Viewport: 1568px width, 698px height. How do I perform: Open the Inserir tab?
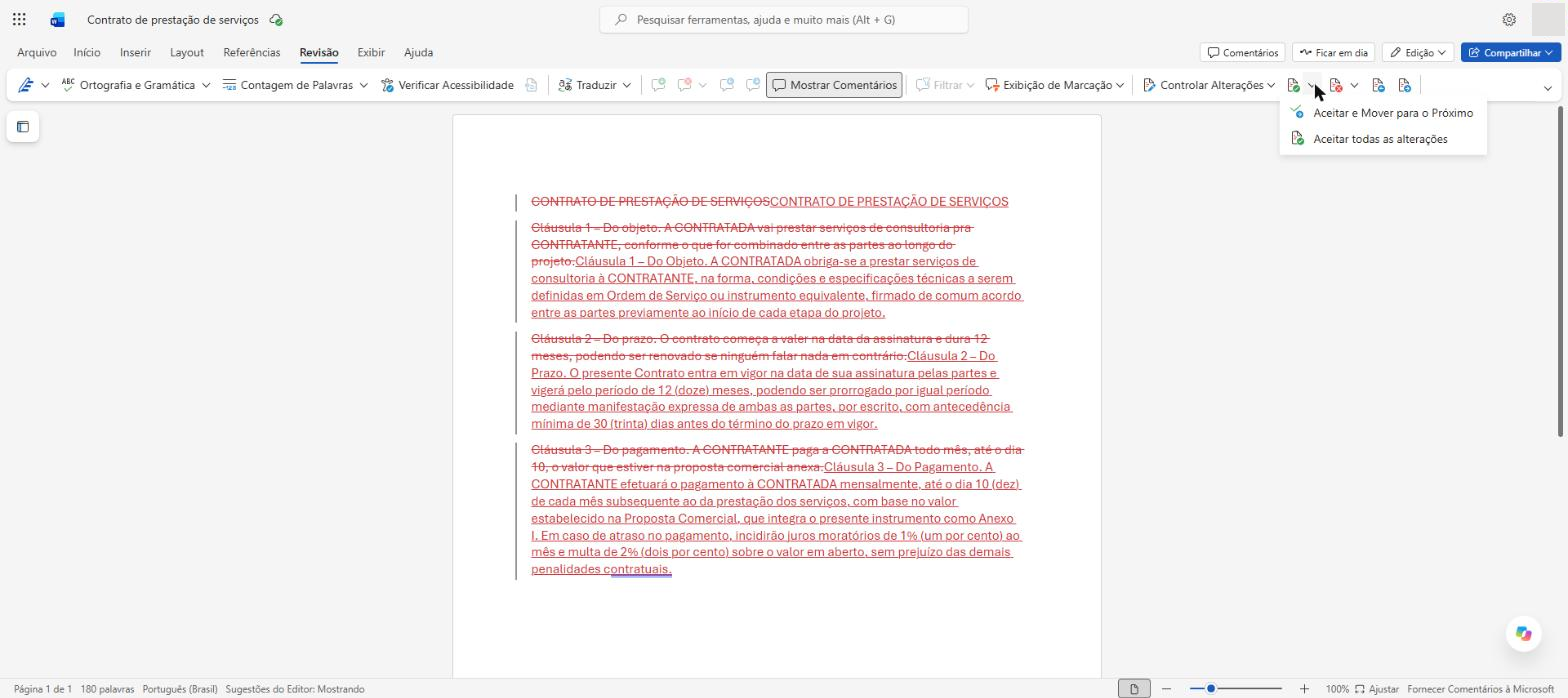(x=135, y=52)
